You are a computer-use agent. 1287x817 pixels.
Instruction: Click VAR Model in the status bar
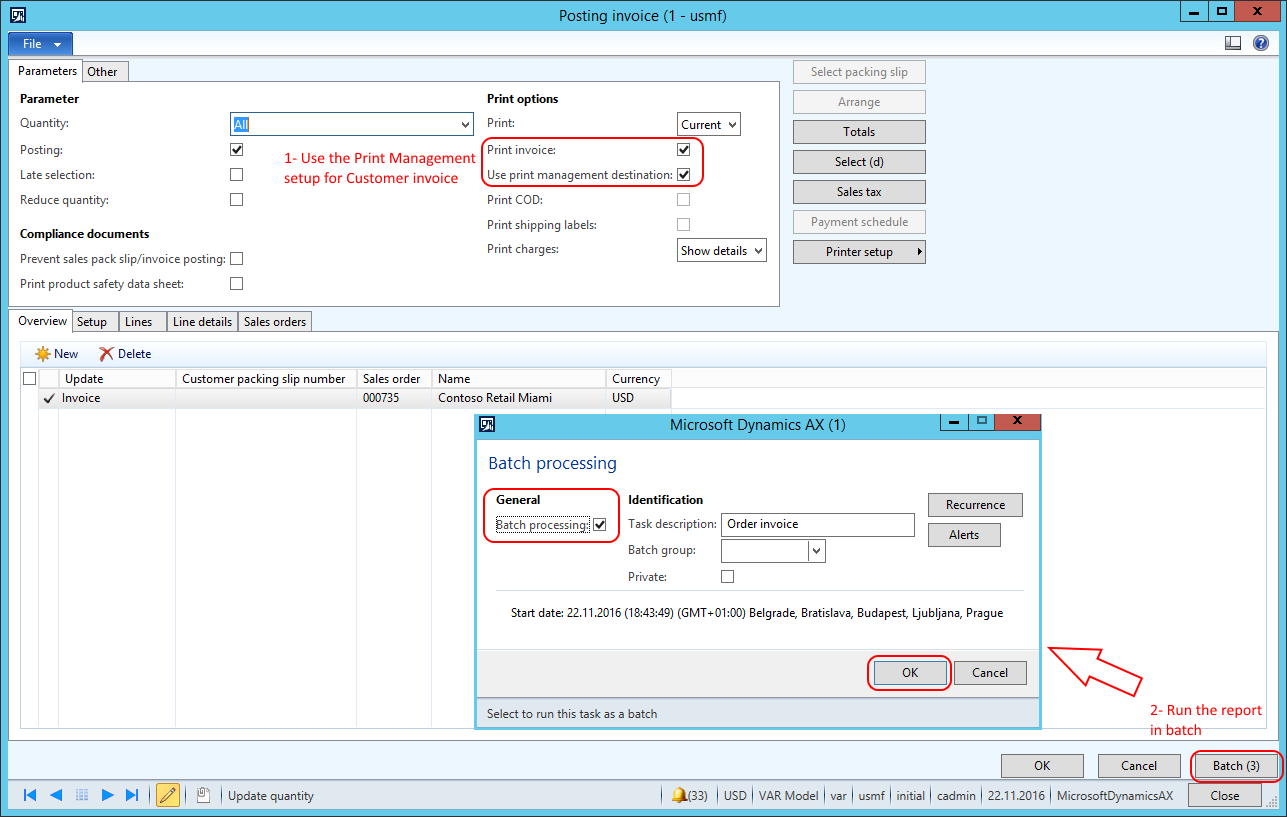[787, 796]
